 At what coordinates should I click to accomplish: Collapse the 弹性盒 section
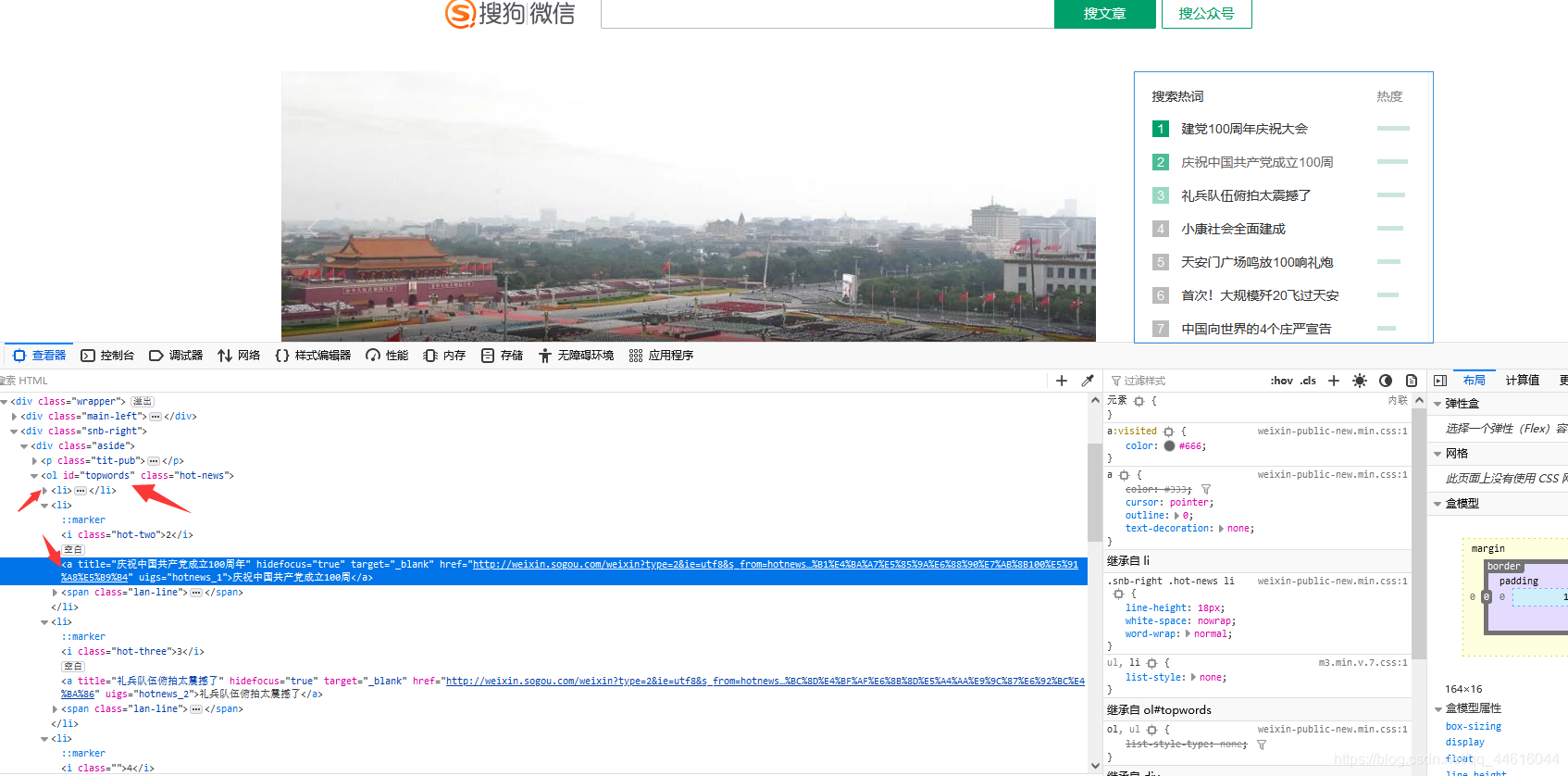point(1437,404)
